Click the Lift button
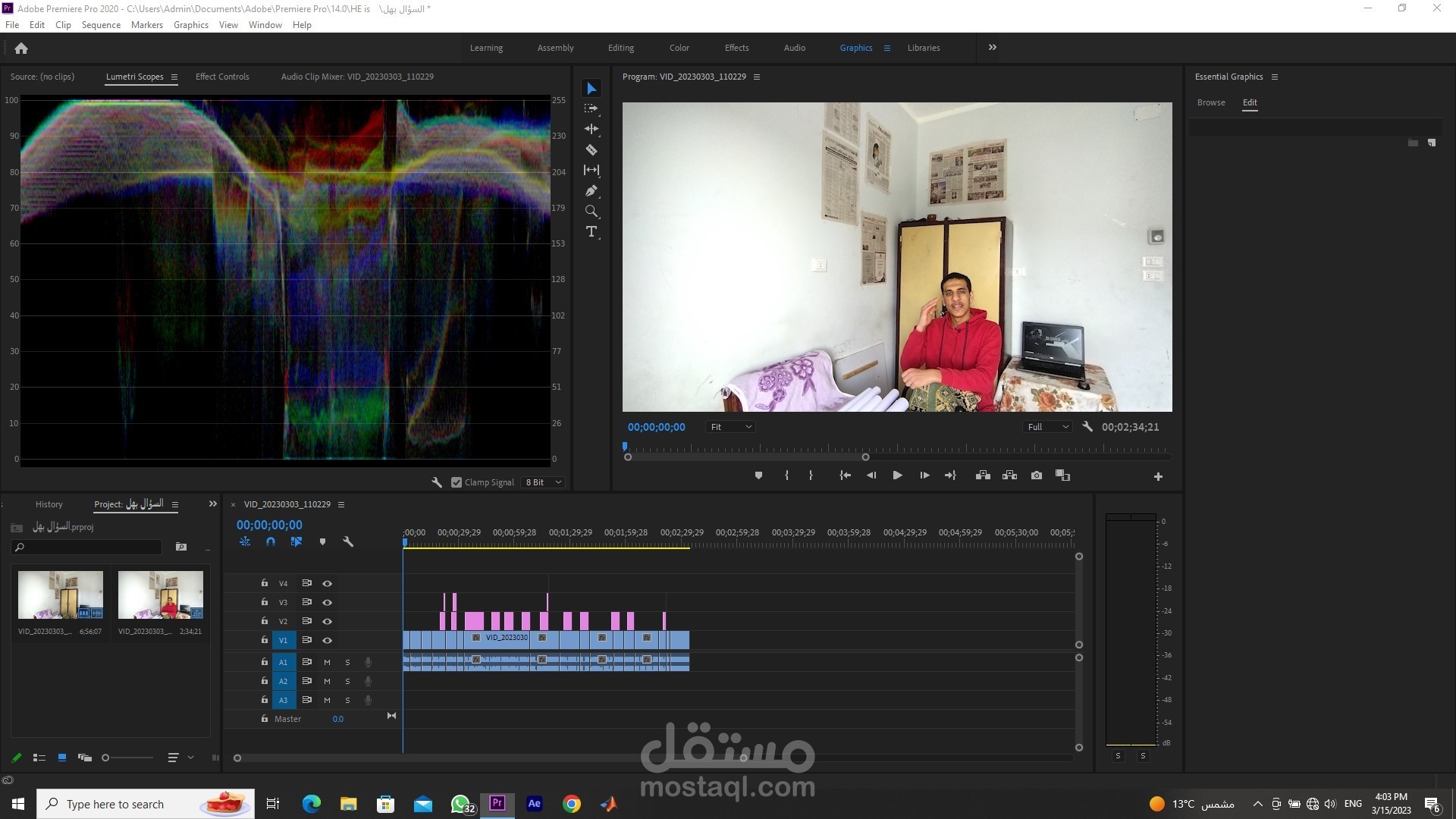Screen dimensions: 1456x819 click(983, 475)
